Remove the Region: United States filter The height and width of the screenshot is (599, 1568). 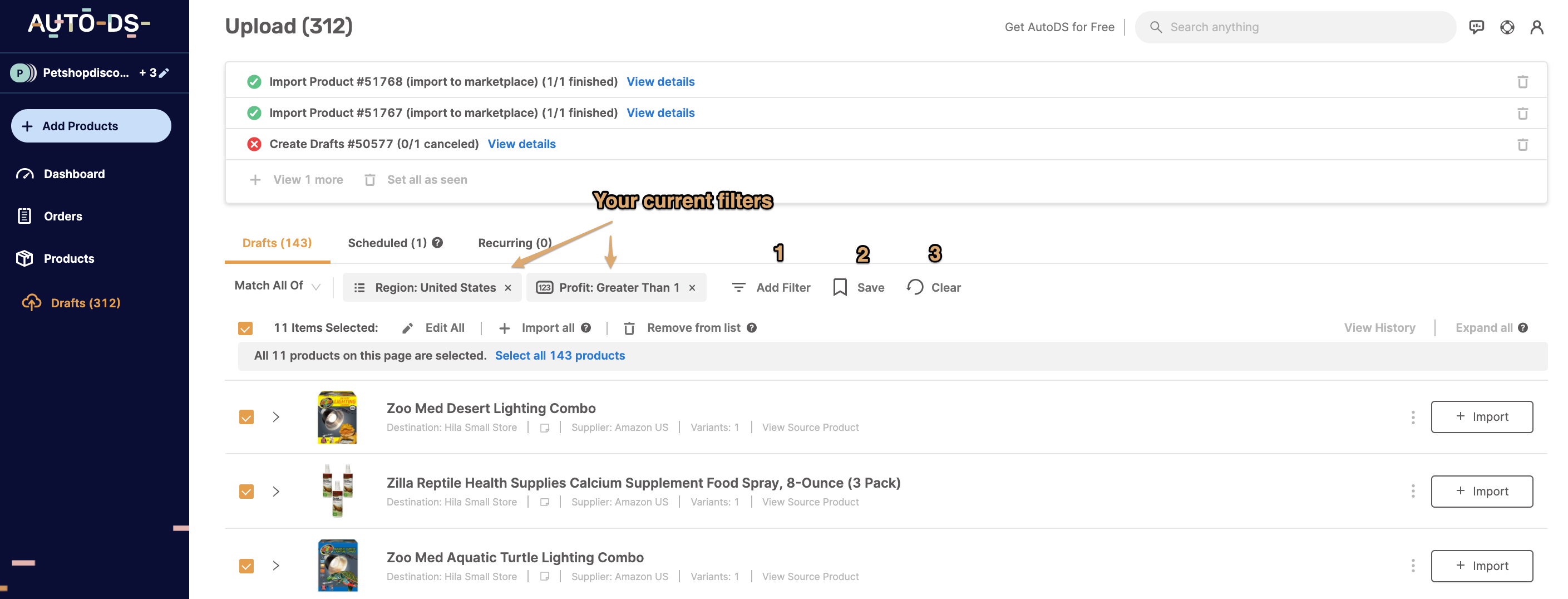(x=507, y=287)
